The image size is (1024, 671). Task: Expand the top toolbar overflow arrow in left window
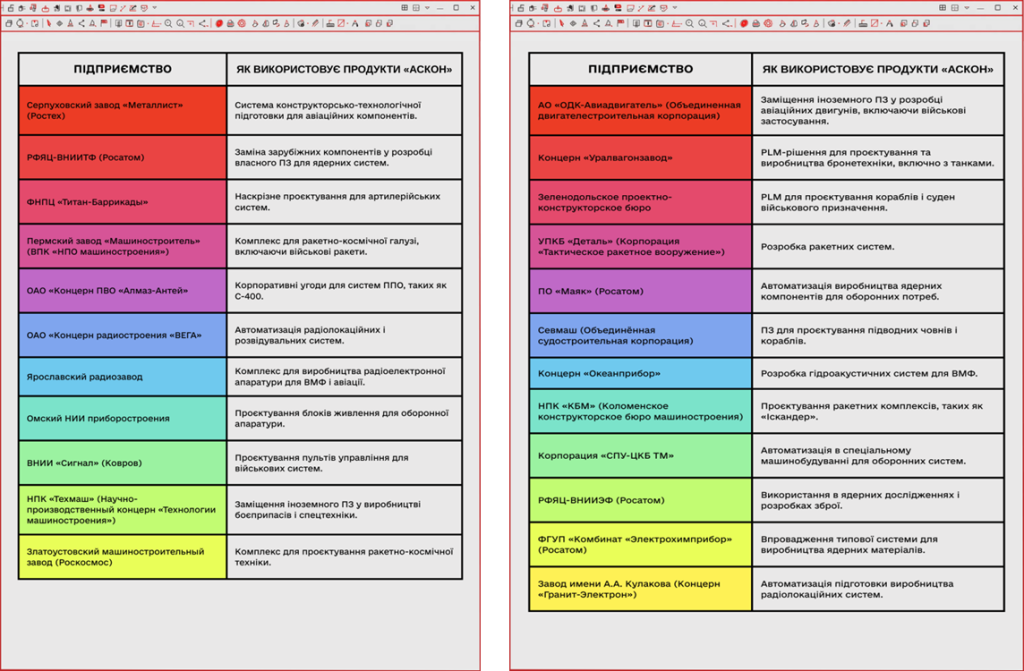pos(155,7)
